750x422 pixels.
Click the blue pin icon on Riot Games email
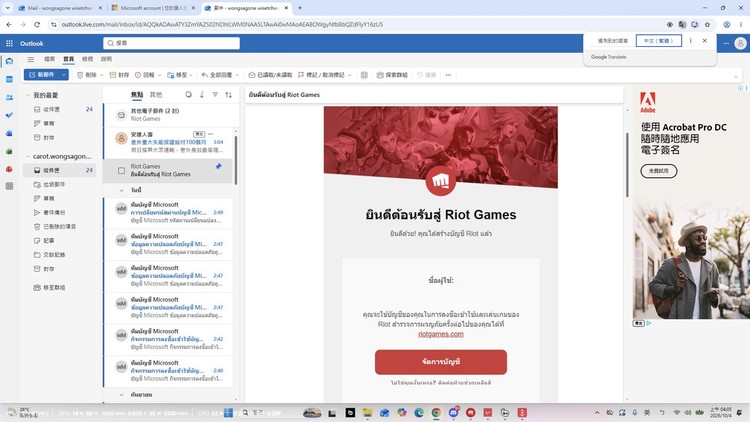click(219, 167)
